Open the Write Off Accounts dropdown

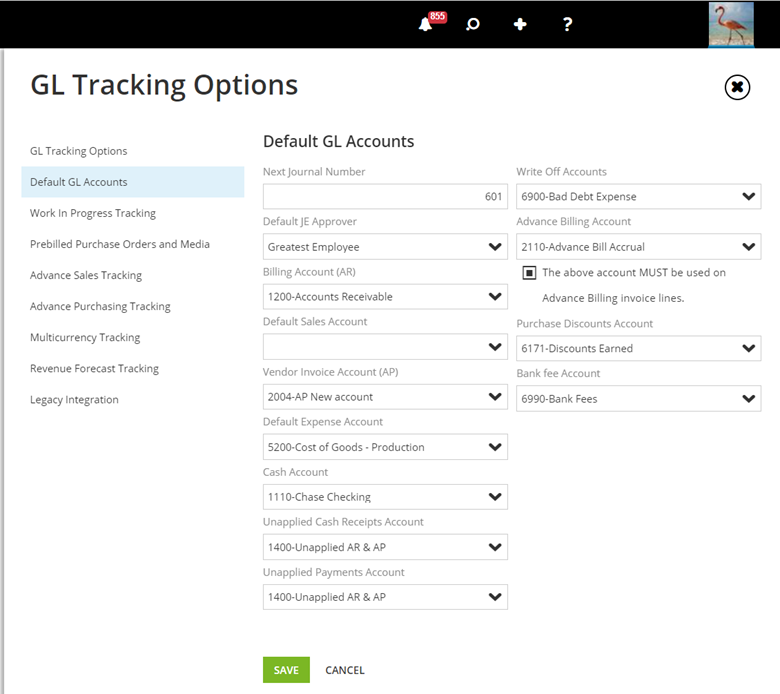[x=638, y=197]
